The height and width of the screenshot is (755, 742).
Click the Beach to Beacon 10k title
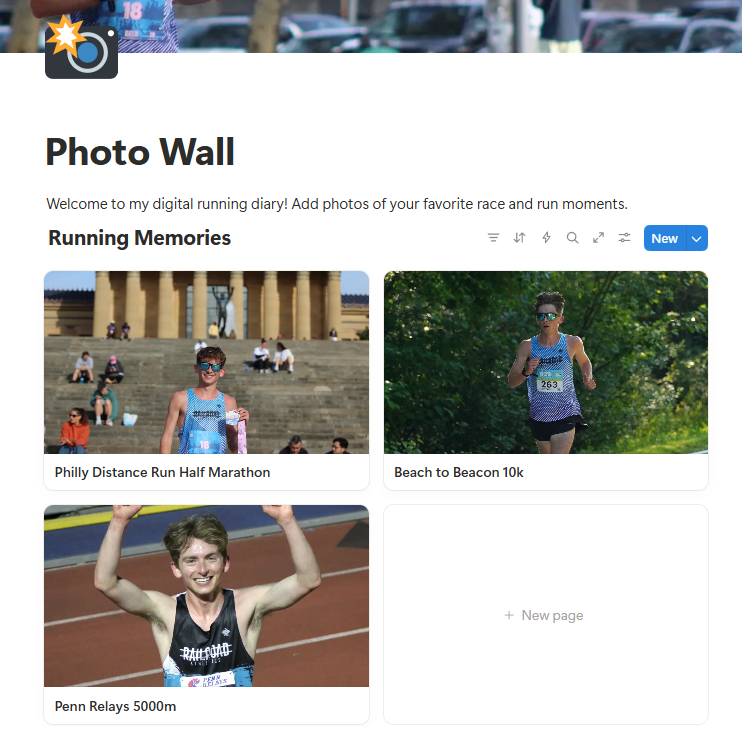coord(458,472)
